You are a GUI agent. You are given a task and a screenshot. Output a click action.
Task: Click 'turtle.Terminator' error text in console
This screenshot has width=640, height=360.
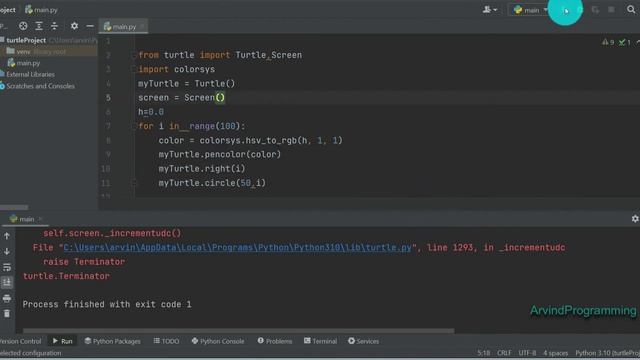pyautogui.click(x=66, y=276)
